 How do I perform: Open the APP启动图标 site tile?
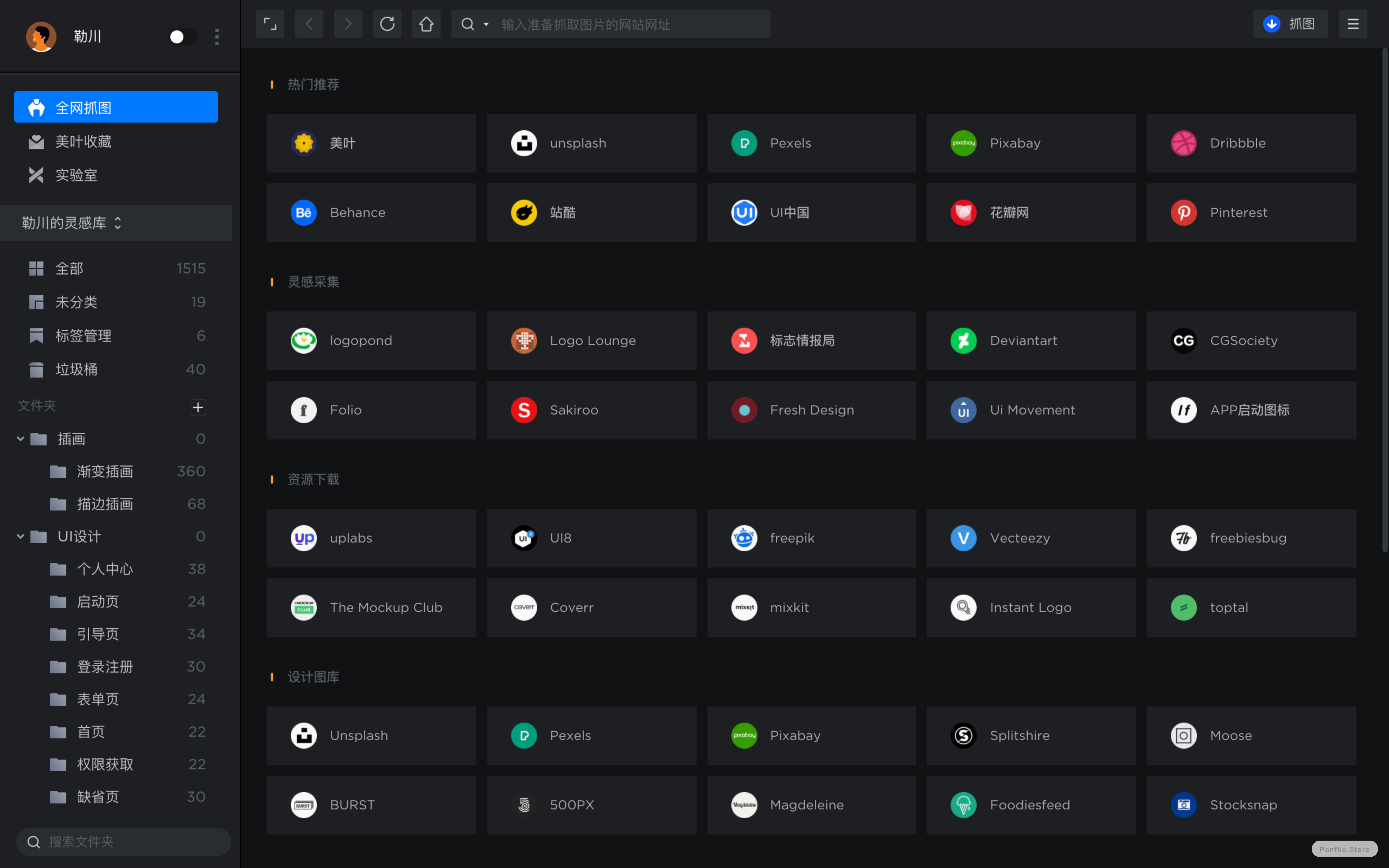tap(1251, 410)
